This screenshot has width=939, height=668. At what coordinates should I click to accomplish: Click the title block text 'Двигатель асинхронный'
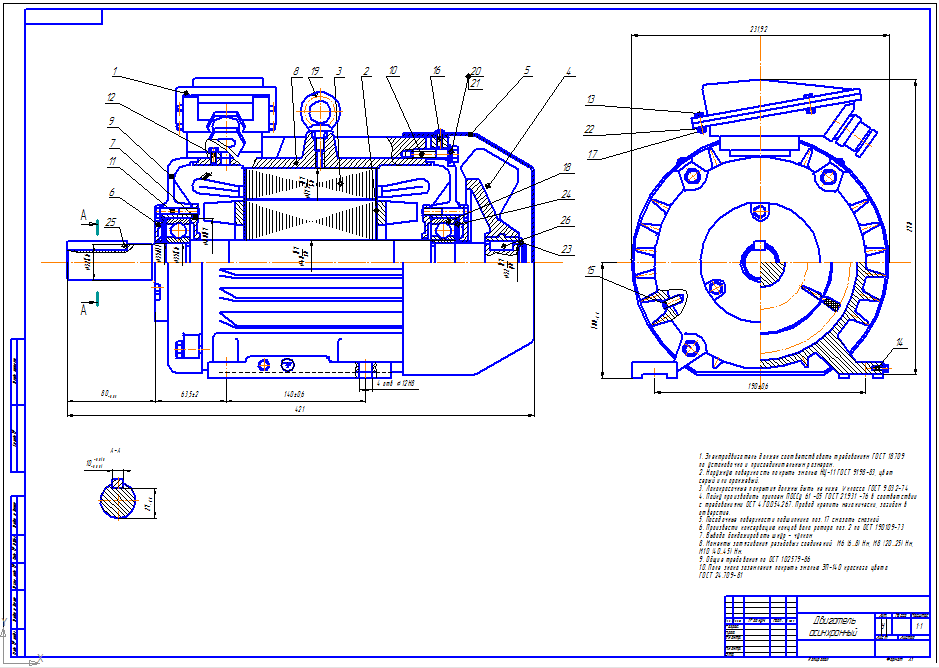(x=832, y=626)
